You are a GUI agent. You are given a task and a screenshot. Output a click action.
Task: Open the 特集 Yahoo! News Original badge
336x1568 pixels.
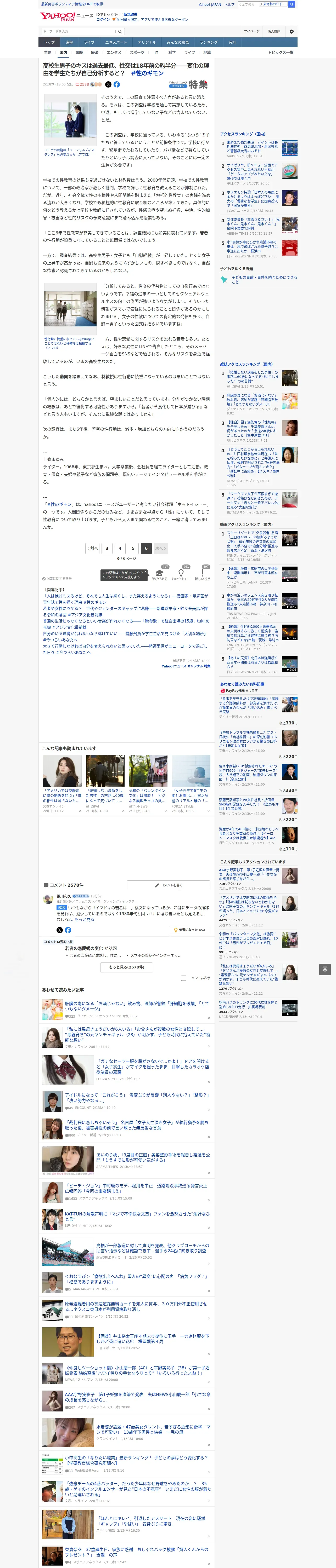(x=188, y=85)
